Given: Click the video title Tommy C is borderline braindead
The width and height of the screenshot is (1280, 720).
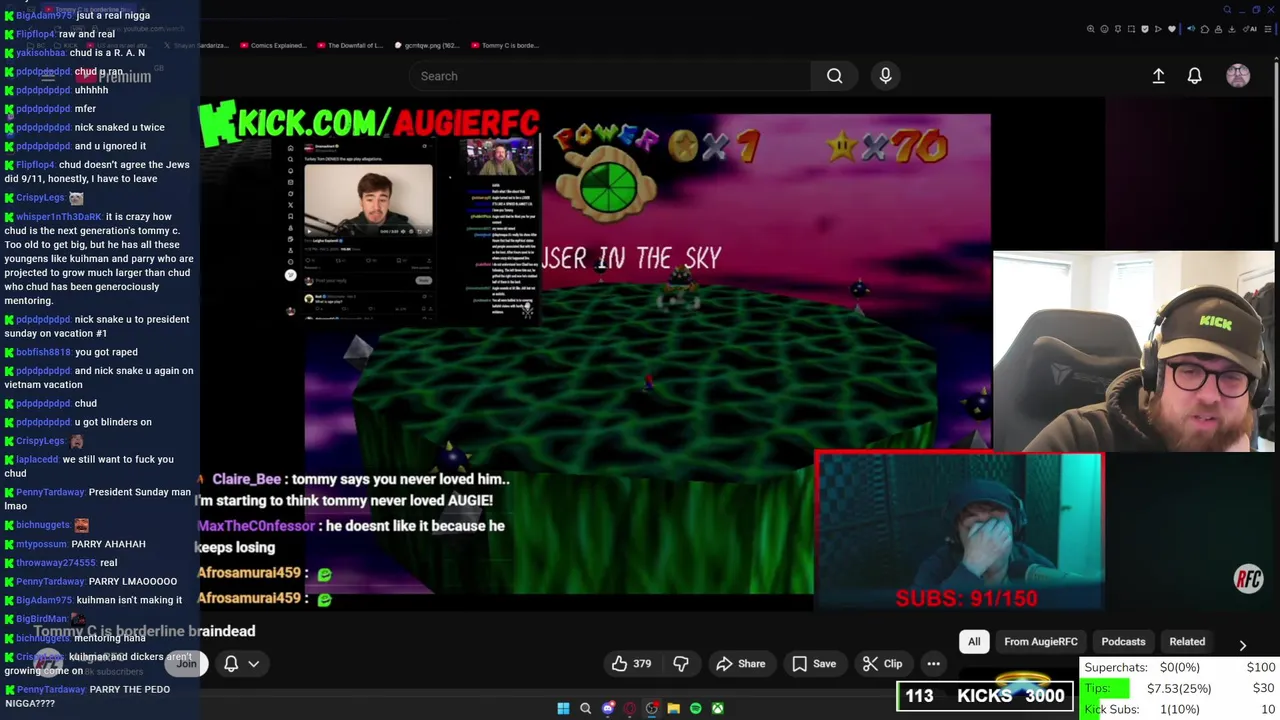Looking at the screenshot, I should [144, 631].
